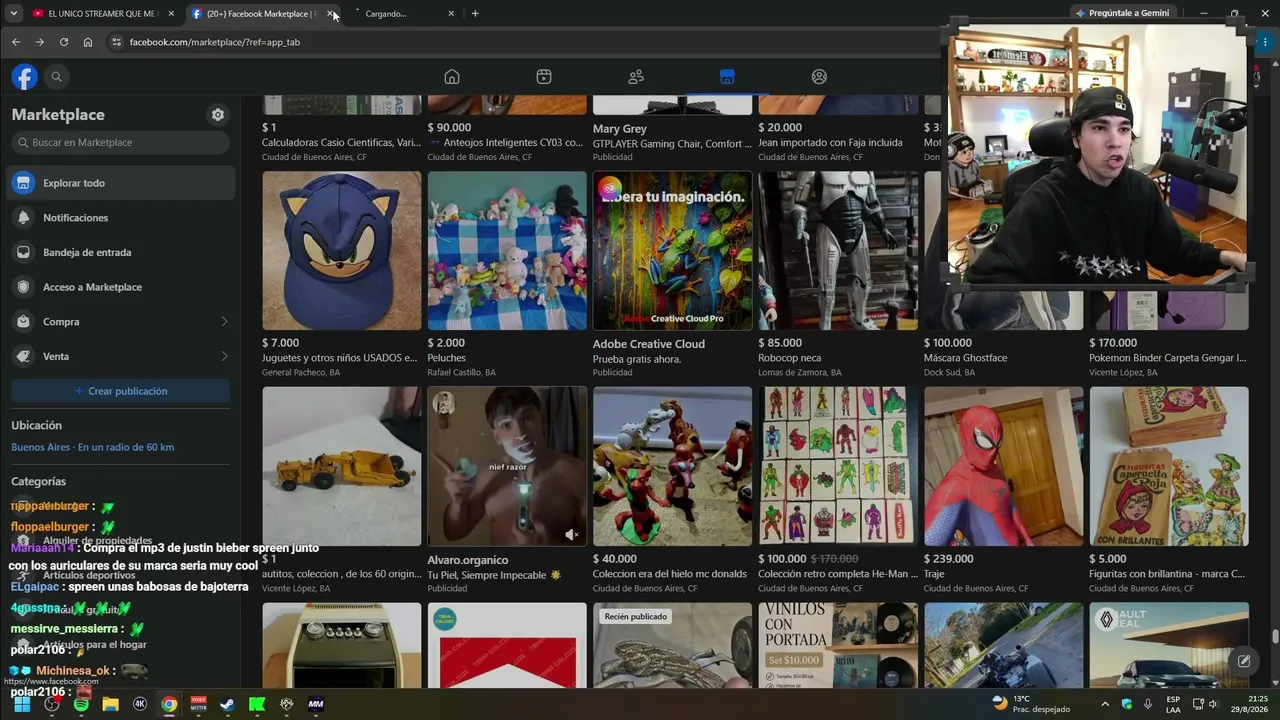
Task: Click the GTPLAYER Gaming Chair ad text
Action: [x=672, y=144]
